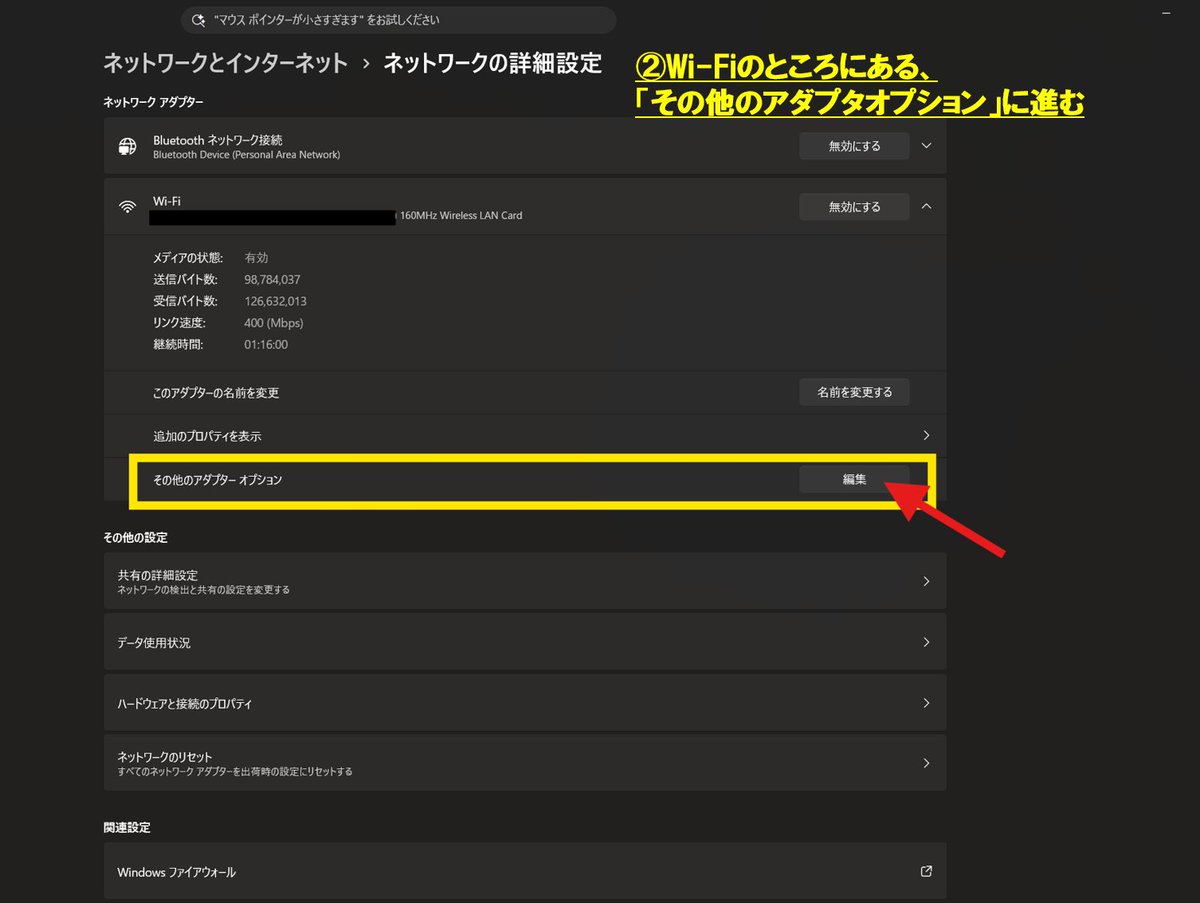Click the 関連設定 section heading
Image resolution: width=1200 pixels, height=903 pixels.
point(126,828)
